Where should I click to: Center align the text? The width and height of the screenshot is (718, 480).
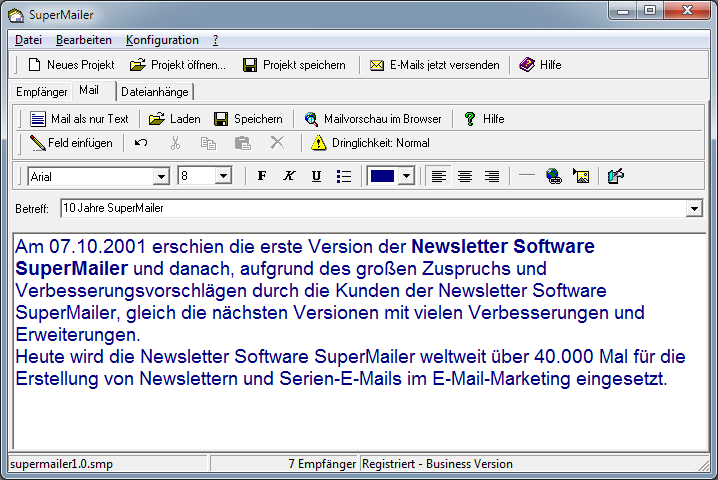[465, 176]
